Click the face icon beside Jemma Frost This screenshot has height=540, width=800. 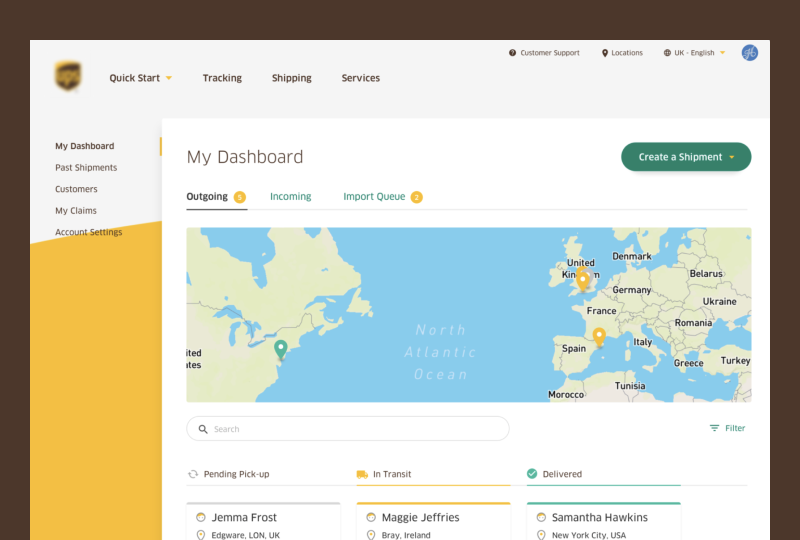[201, 517]
